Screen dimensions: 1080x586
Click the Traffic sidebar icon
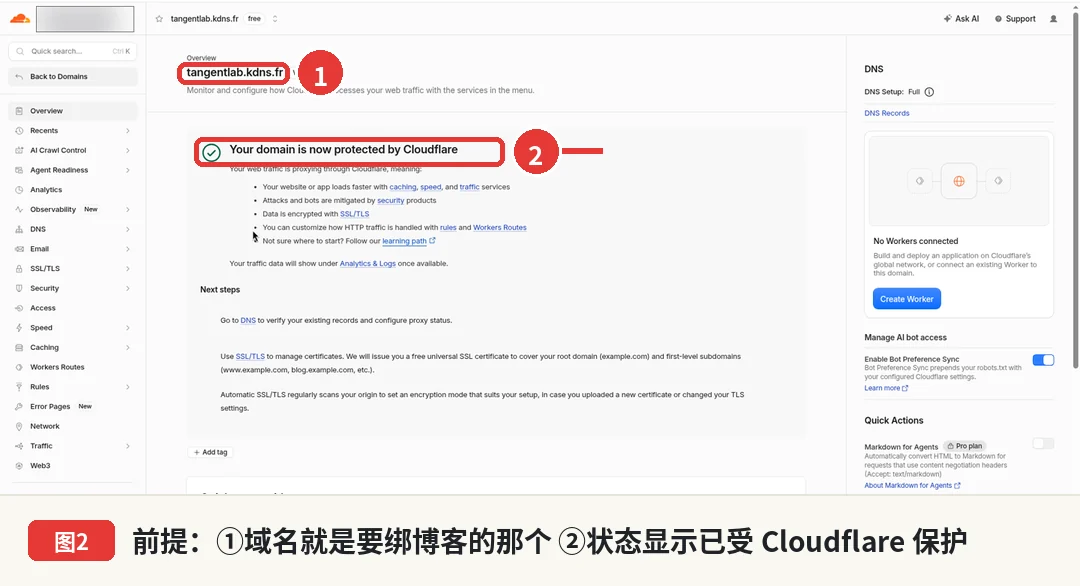pos(19,446)
